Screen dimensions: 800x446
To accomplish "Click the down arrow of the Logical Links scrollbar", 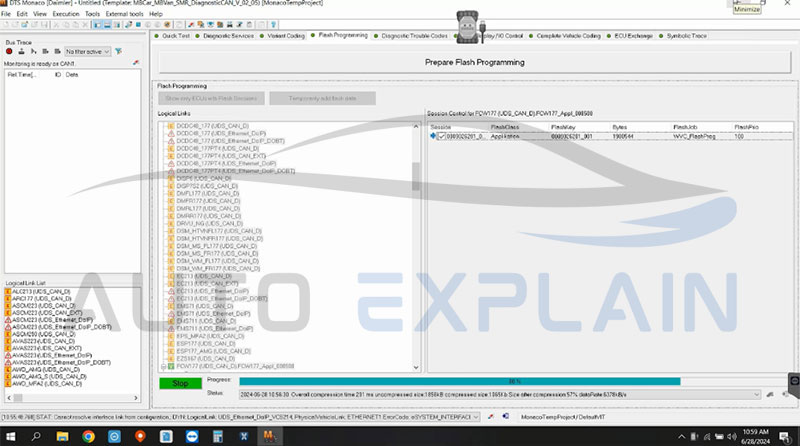I will (x=416, y=367).
